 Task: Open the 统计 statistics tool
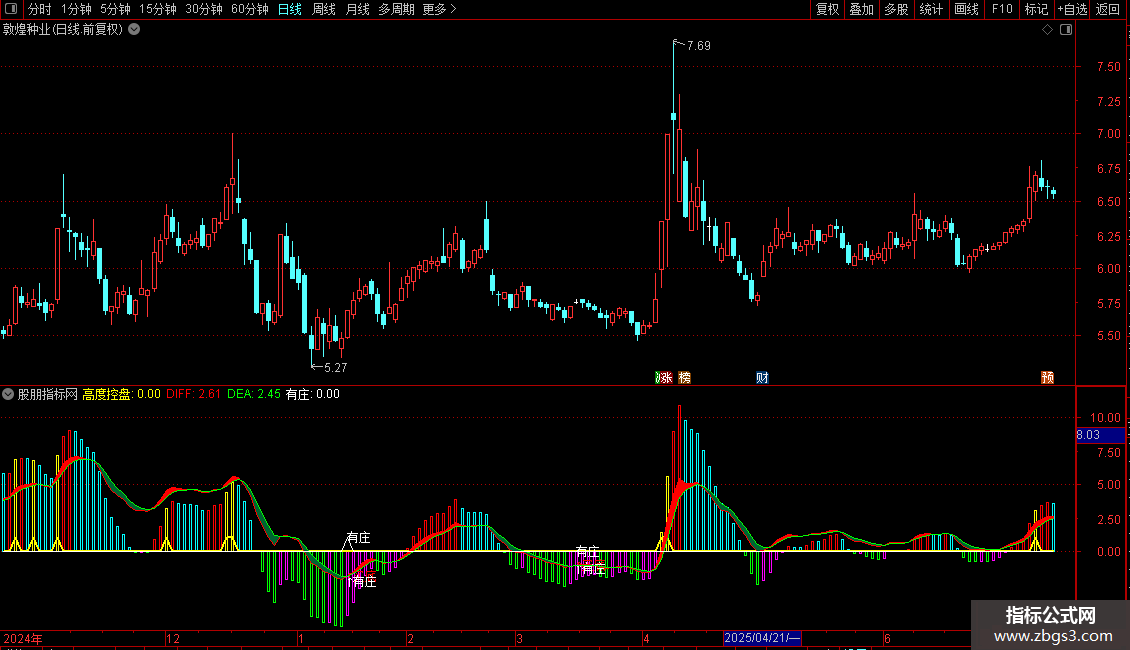(x=931, y=9)
